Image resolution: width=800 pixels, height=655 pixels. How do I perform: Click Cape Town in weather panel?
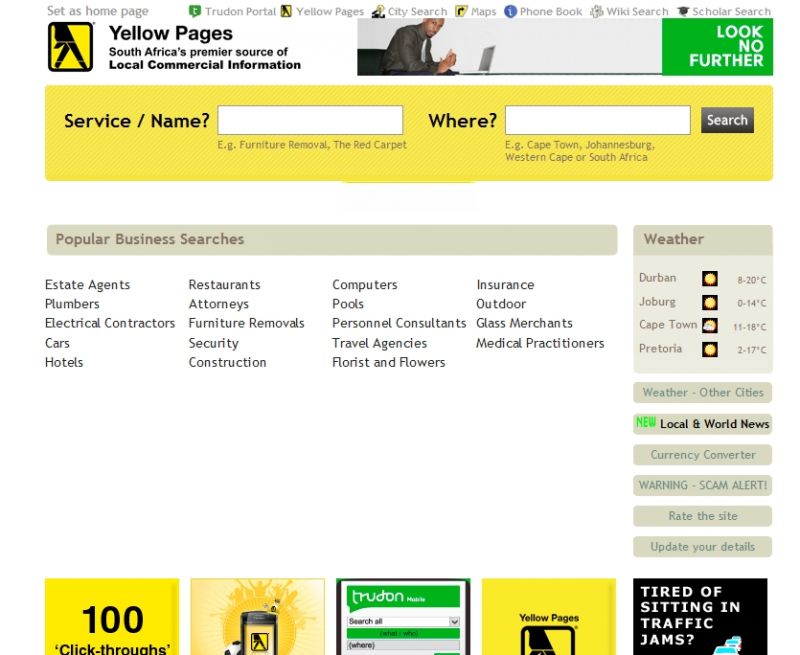tap(667, 325)
